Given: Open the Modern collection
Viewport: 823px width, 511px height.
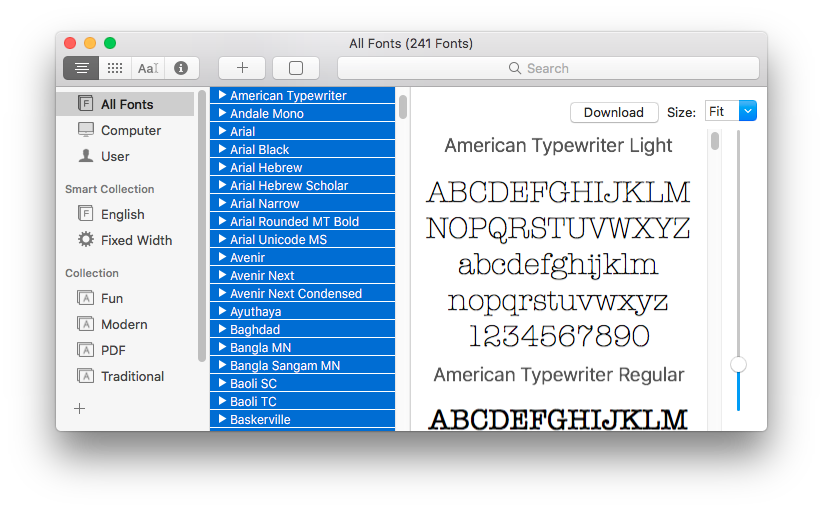Looking at the screenshot, I should click(x=125, y=324).
